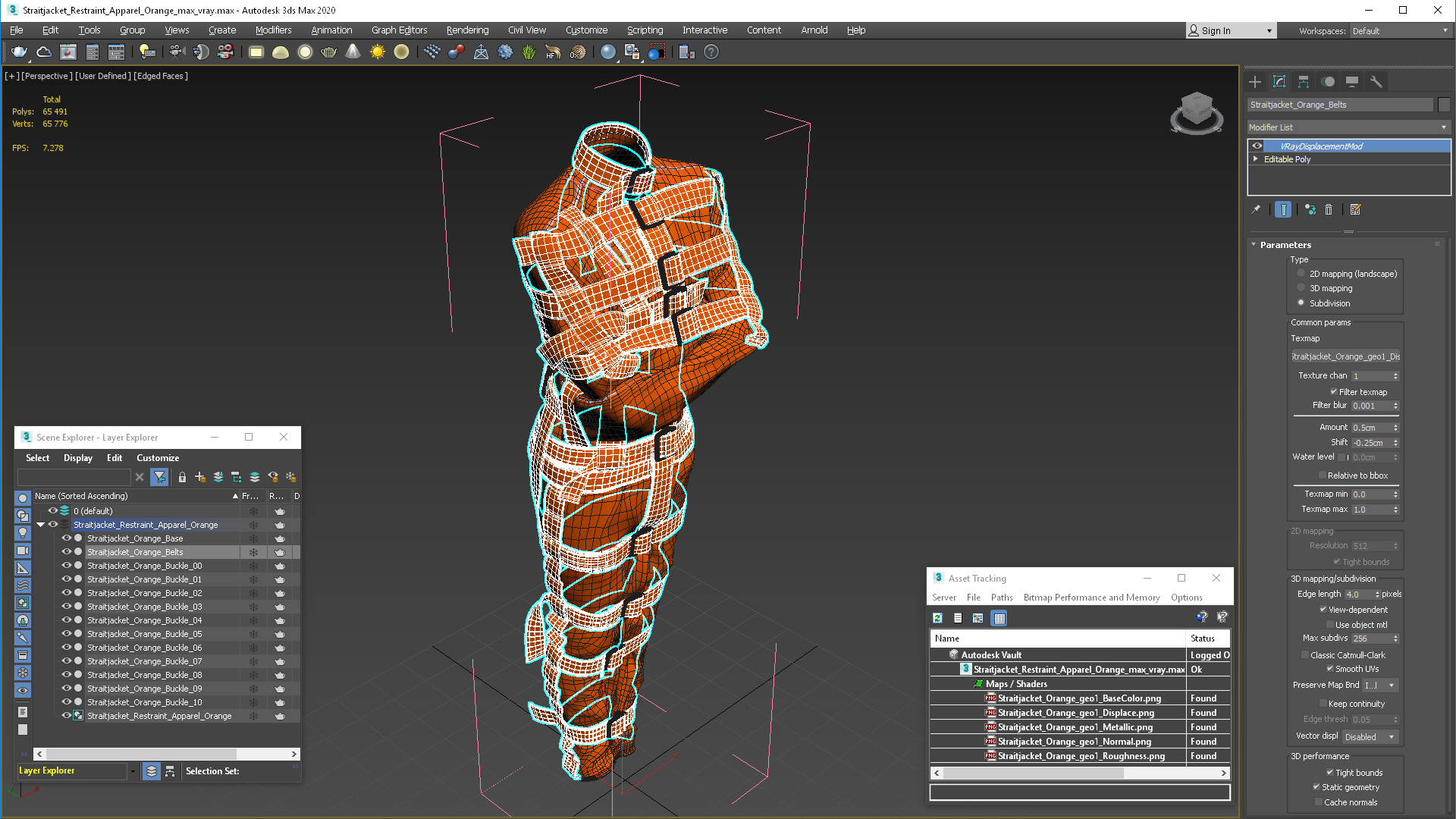Click the sun light icon in toolbar

pos(378,52)
